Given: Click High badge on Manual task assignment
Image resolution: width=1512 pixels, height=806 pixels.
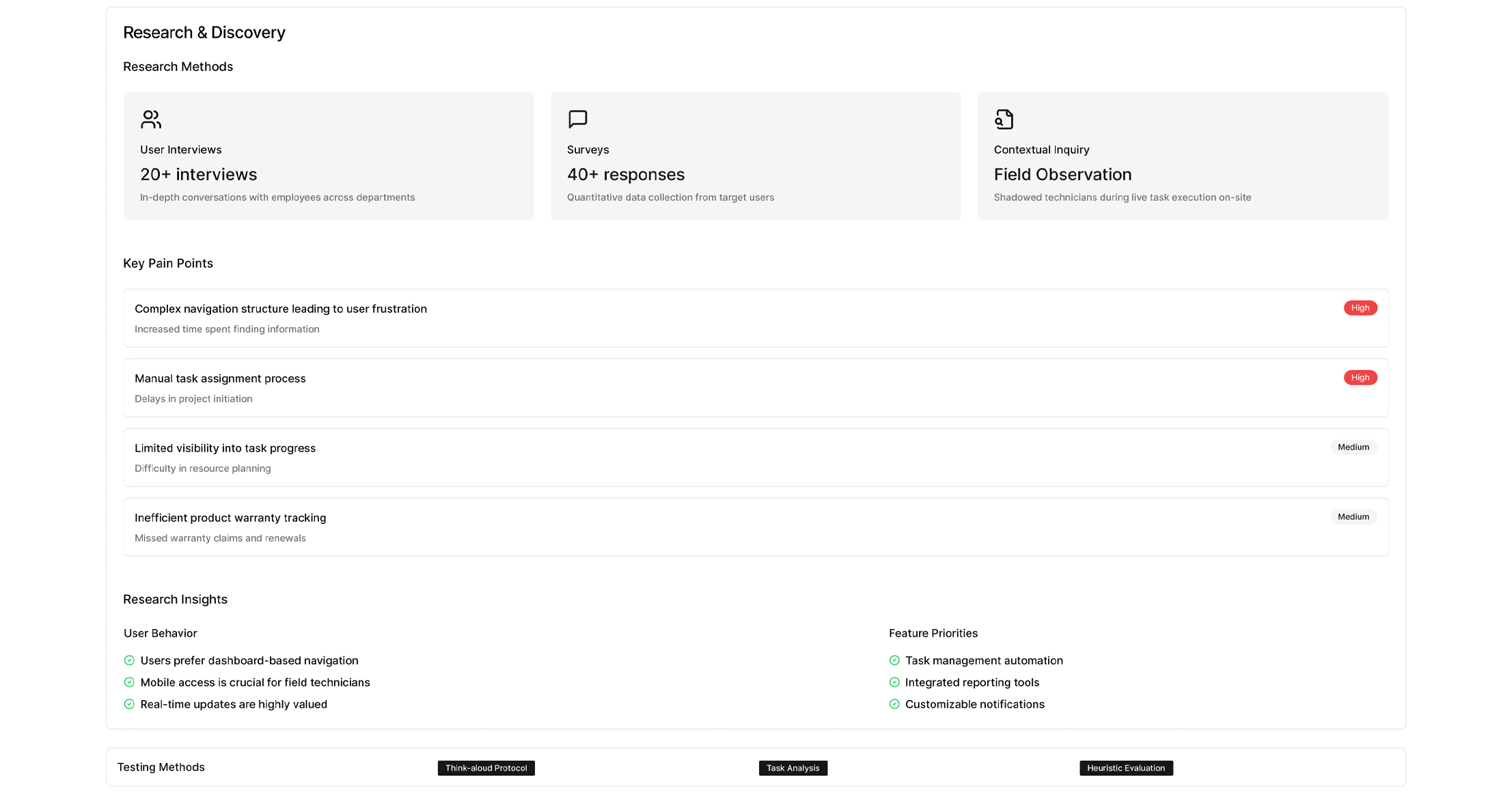Looking at the screenshot, I should 1360,378.
